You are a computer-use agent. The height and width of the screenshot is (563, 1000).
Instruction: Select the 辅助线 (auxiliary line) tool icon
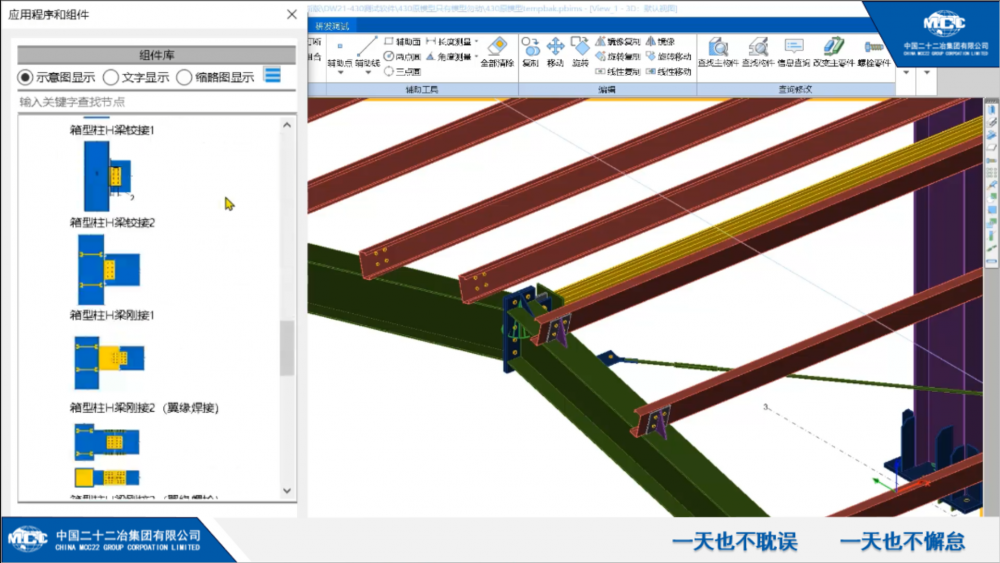click(367, 47)
